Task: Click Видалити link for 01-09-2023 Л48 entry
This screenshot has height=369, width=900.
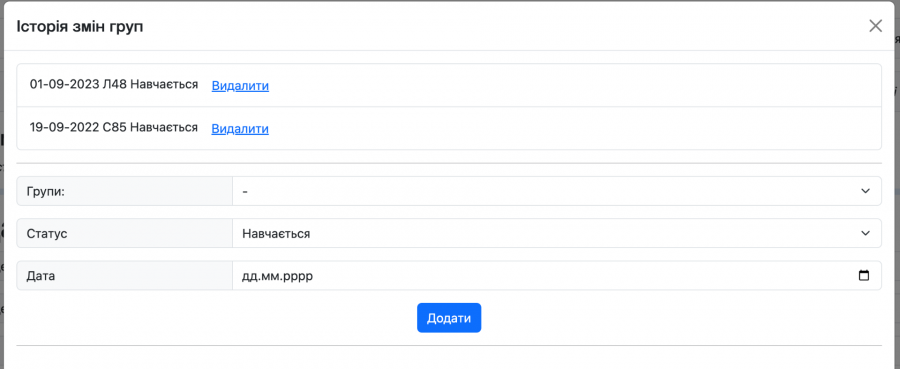Action: [240, 86]
